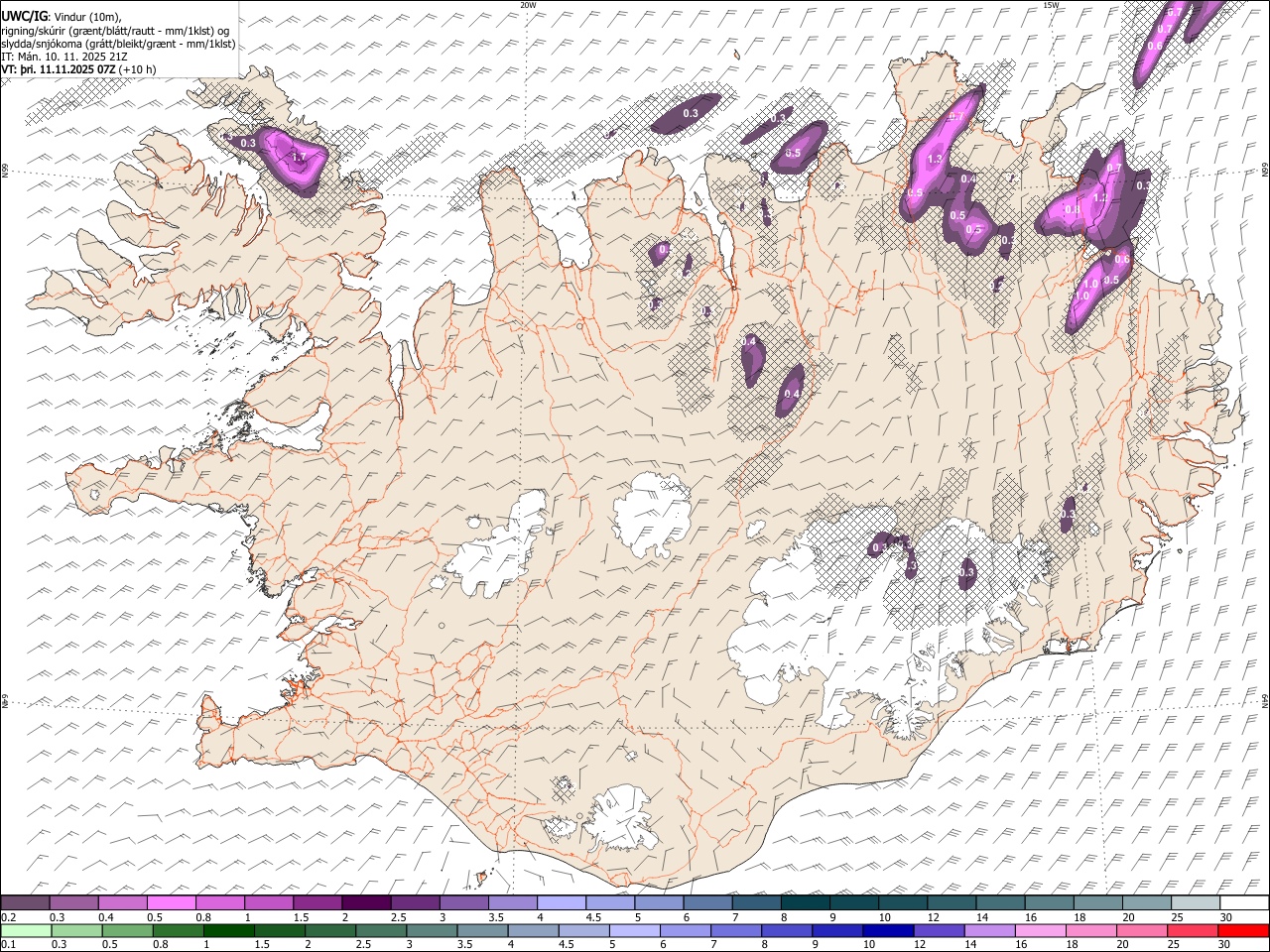Click the 1.2 snowfall value on the northeast coast

tap(1099, 198)
